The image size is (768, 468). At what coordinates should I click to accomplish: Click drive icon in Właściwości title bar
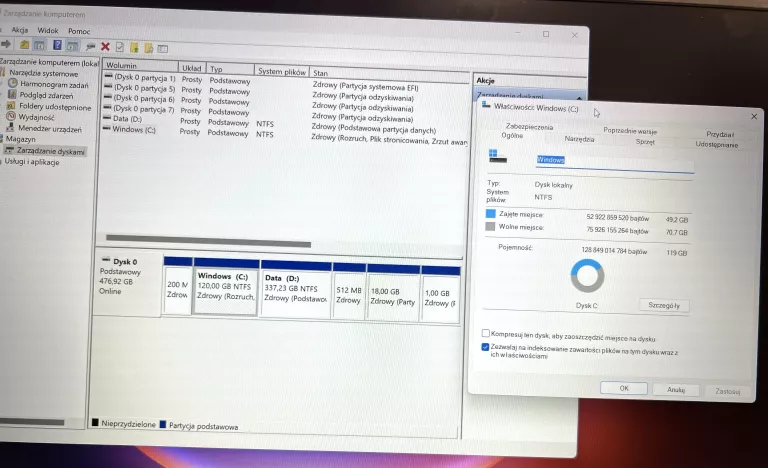[486, 105]
